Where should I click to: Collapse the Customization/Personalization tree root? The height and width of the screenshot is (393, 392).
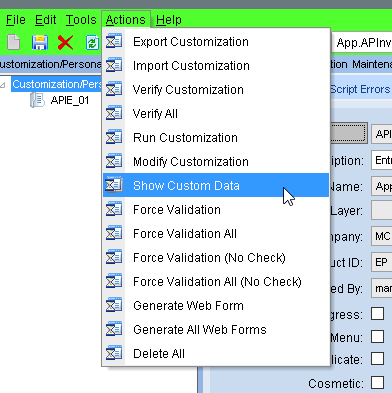pyautogui.click(x=3, y=85)
